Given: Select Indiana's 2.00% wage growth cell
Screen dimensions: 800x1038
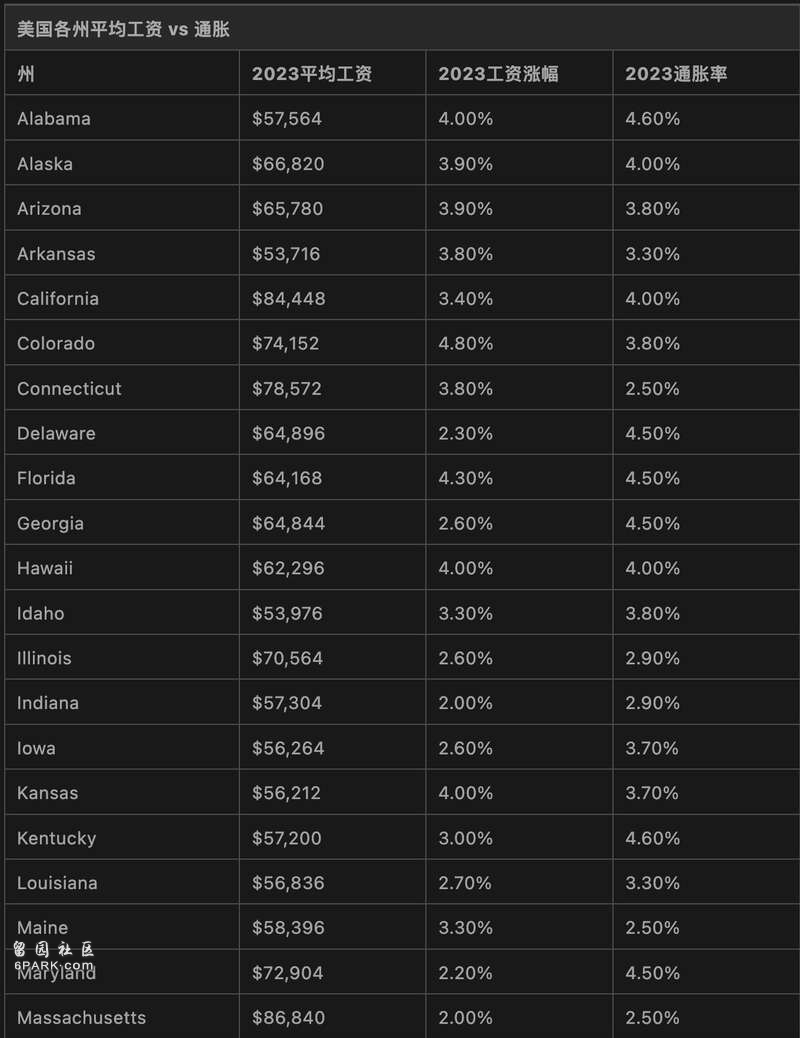Looking at the screenshot, I should tap(466, 703).
